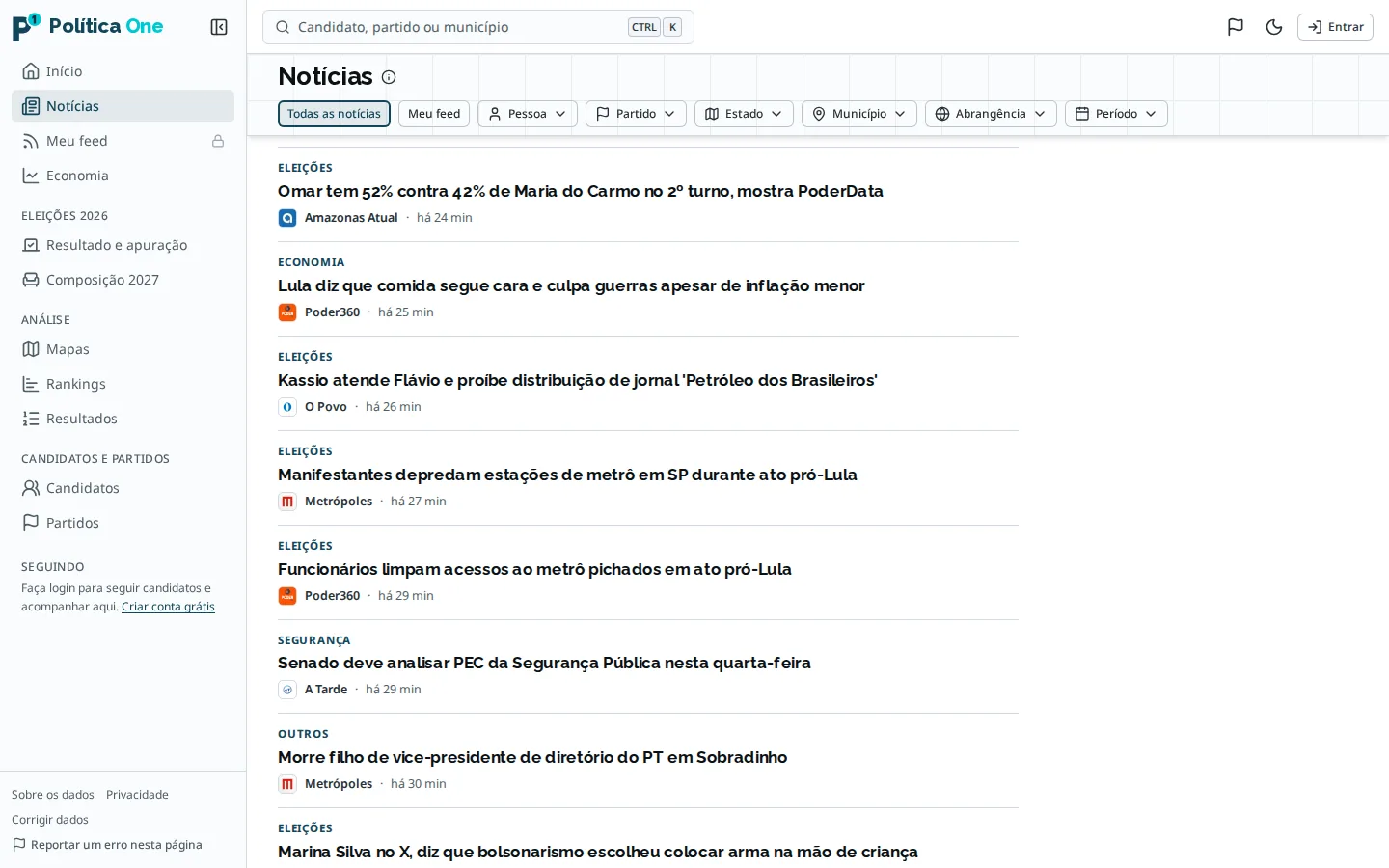The image size is (1389, 868).
Task: Navigate to Composição 2027
Action: [x=123, y=280]
